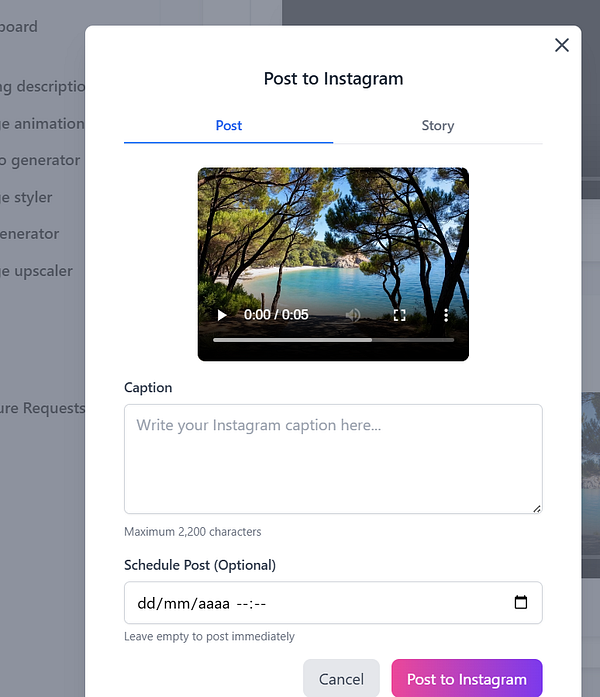The image size is (600, 697).
Task: Open Feature Requests in the sidebar
Action: coord(42,408)
